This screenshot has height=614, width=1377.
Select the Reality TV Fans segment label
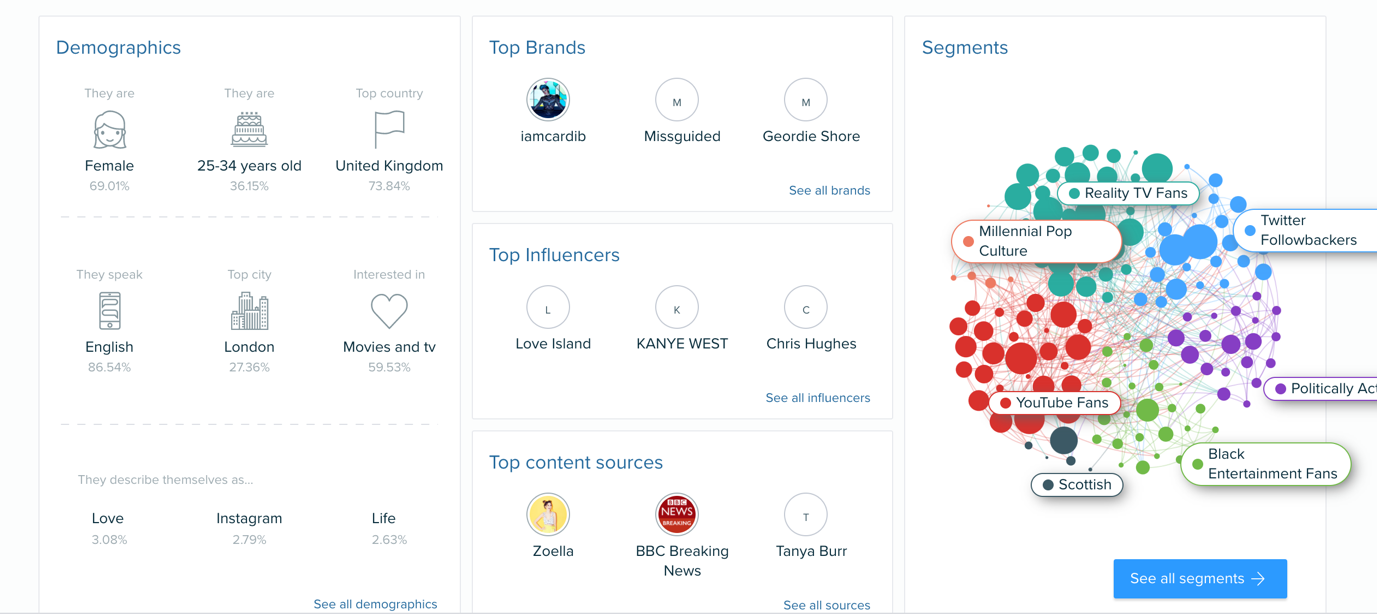click(1127, 193)
